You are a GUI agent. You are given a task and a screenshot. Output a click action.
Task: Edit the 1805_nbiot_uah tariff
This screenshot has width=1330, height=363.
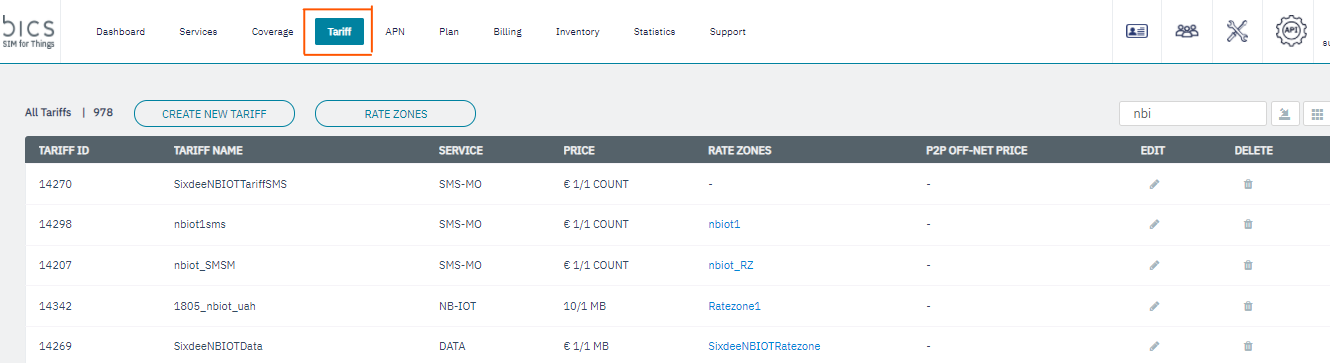click(x=1154, y=306)
